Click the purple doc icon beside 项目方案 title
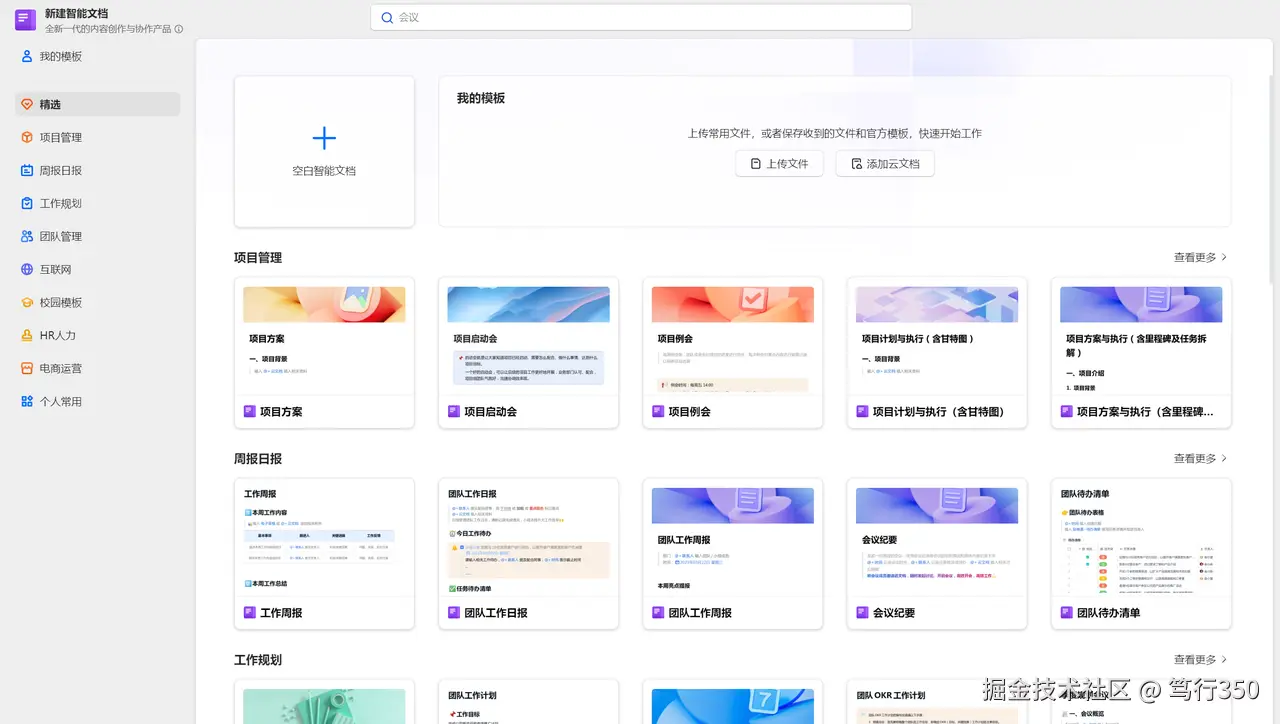This screenshot has width=1280, height=724. tap(250, 411)
